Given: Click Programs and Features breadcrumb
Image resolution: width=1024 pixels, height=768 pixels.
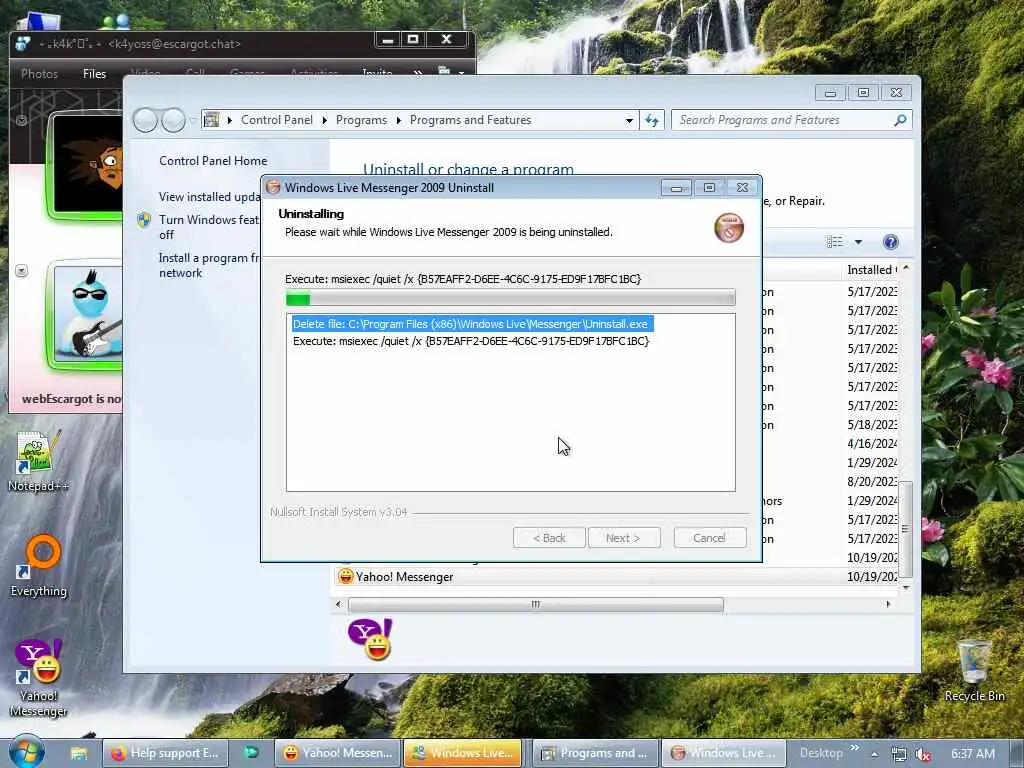Looking at the screenshot, I should (470, 120).
